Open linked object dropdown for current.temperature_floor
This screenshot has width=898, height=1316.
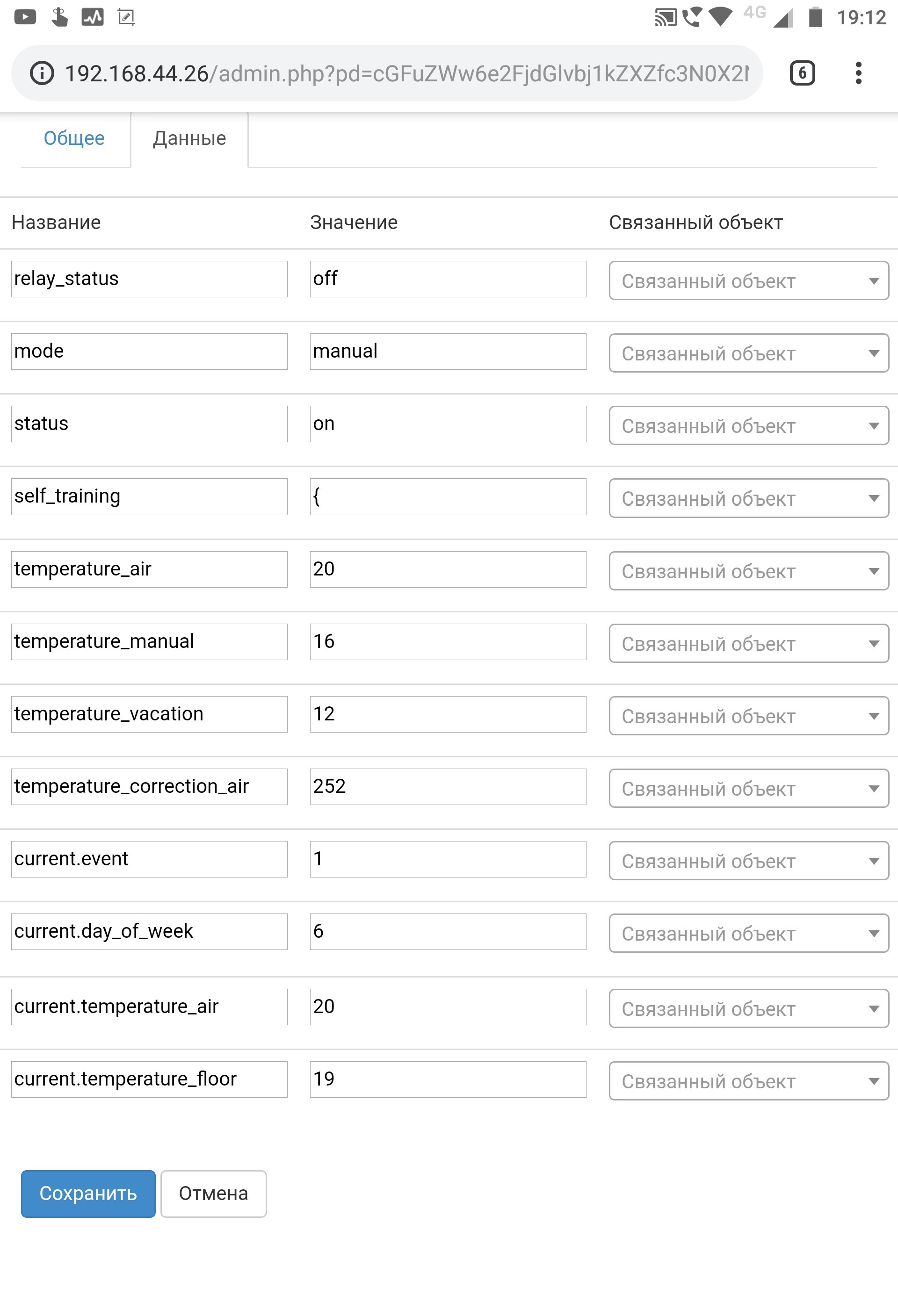[x=748, y=1080]
